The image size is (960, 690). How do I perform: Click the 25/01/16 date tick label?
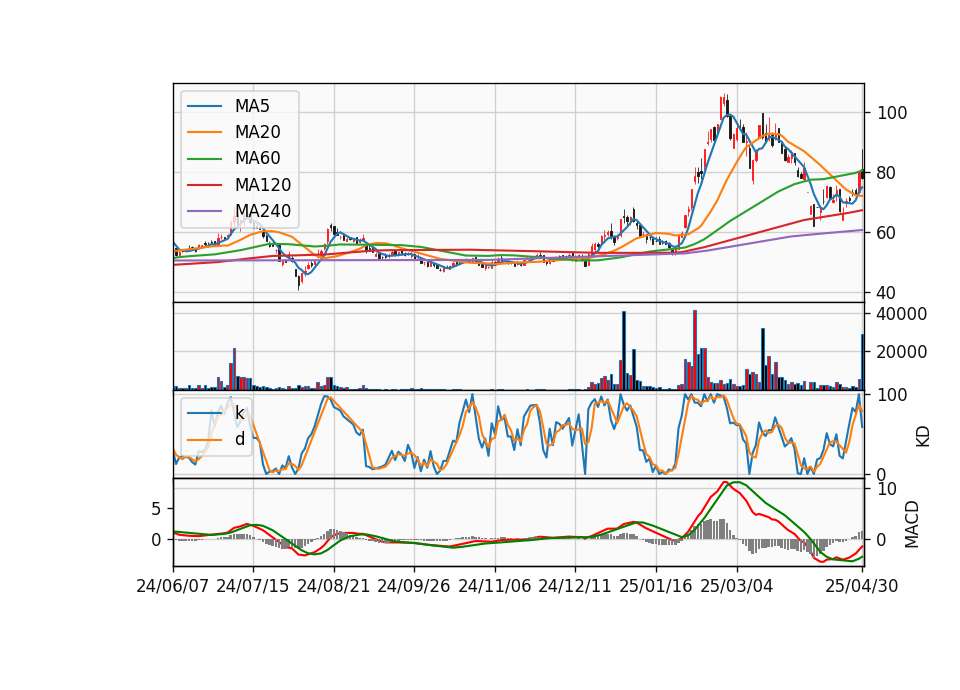click(656, 587)
